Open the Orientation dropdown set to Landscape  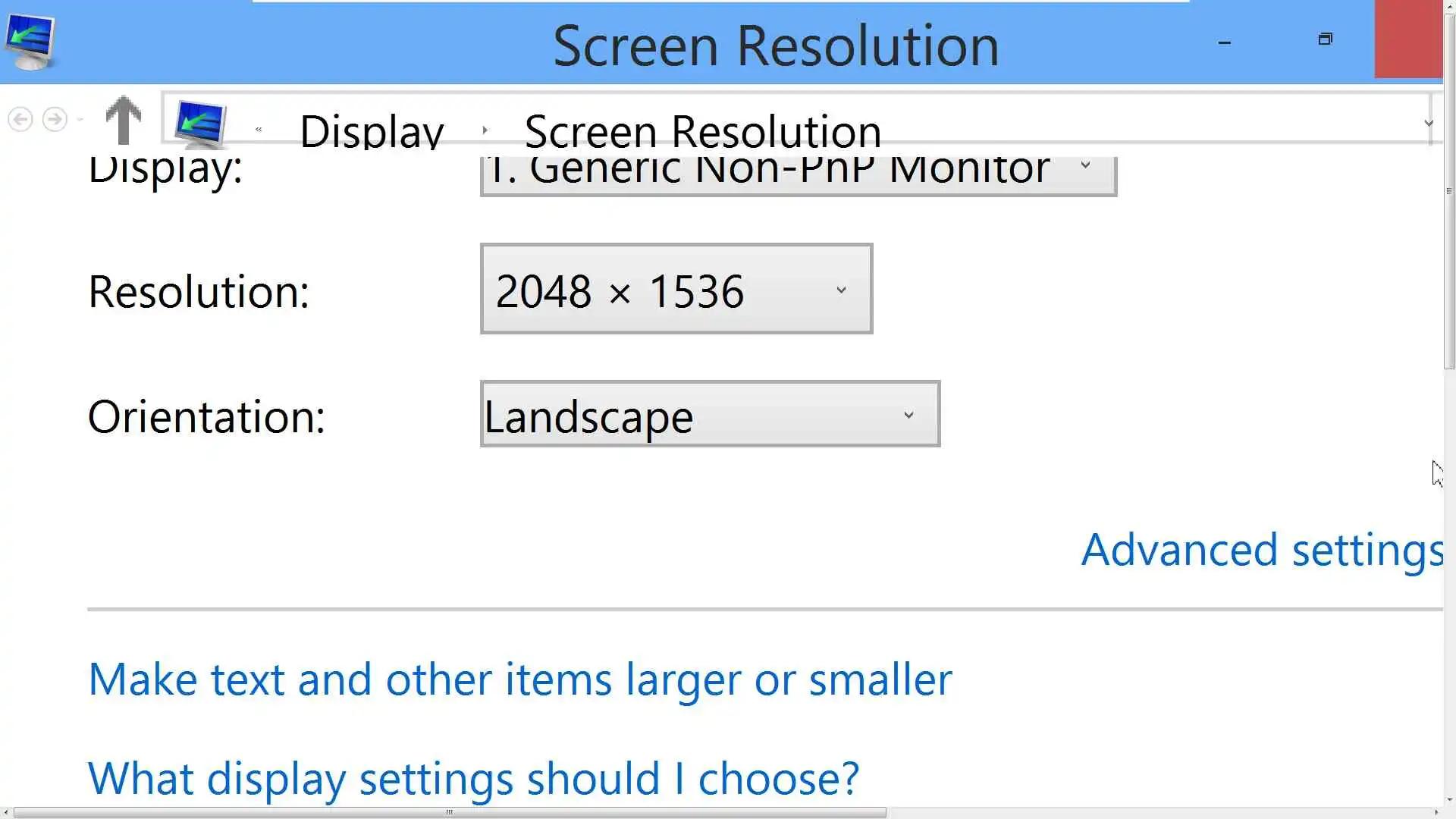[710, 414]
